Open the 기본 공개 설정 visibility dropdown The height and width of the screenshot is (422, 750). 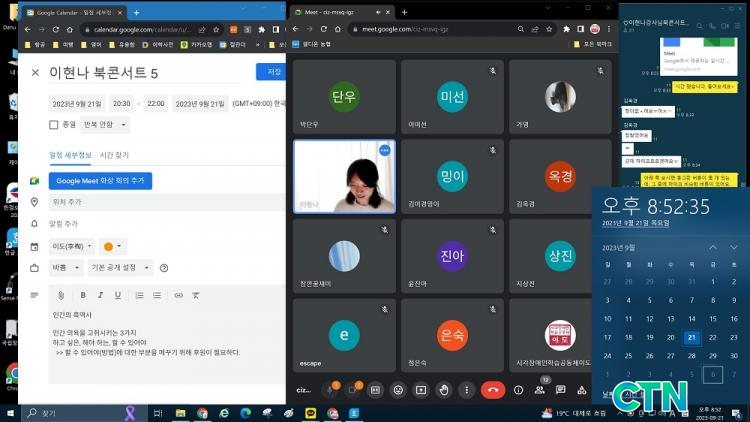coord(121,267)
